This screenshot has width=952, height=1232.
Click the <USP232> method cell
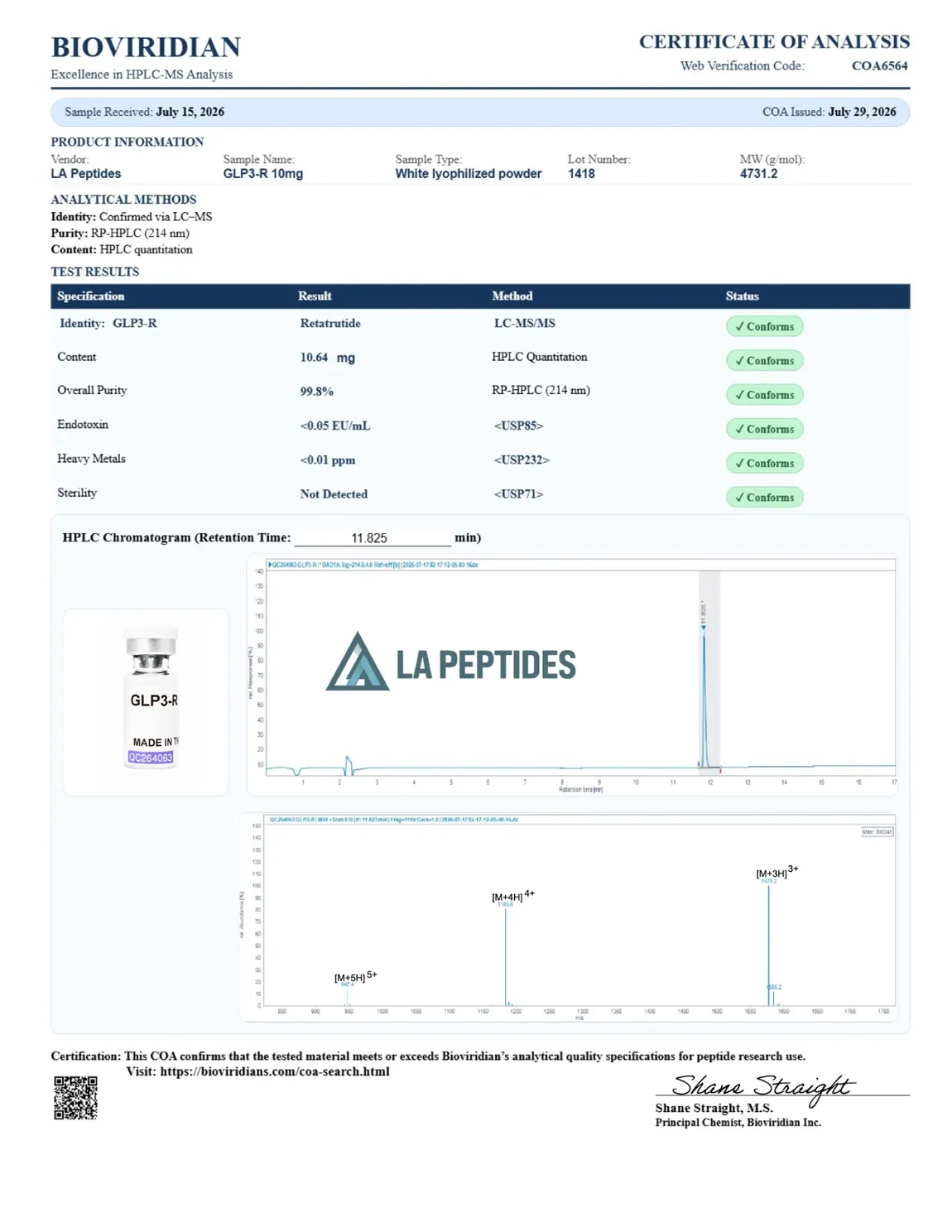(x=522, y=460)
